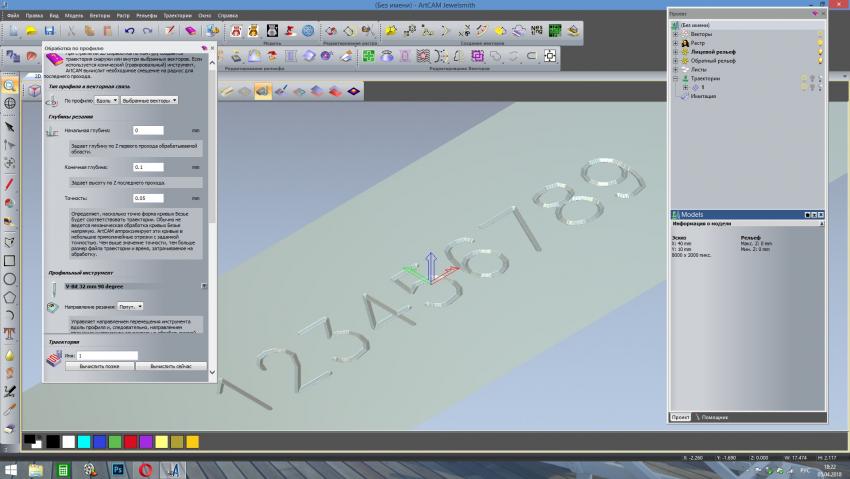Click the Вычислить позже button
This screenshot has height=479, width=850.
(x=99, y=366)
